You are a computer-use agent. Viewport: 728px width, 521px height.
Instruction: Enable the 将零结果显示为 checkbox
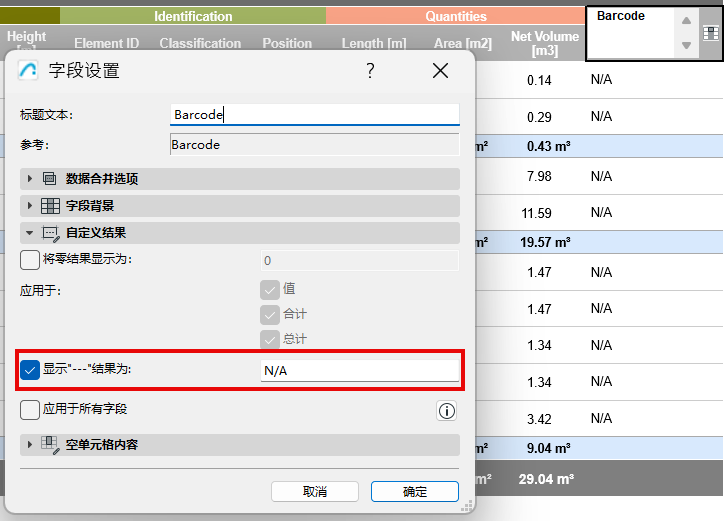click(30, 260)
